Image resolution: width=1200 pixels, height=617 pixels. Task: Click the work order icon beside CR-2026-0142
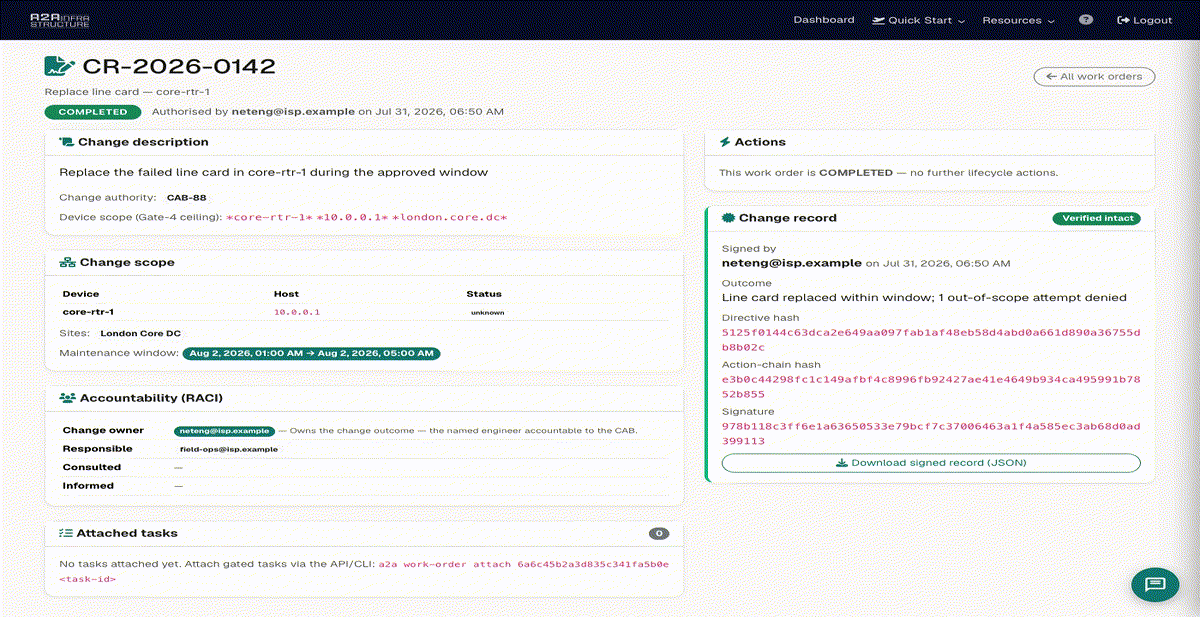[60, 67]
